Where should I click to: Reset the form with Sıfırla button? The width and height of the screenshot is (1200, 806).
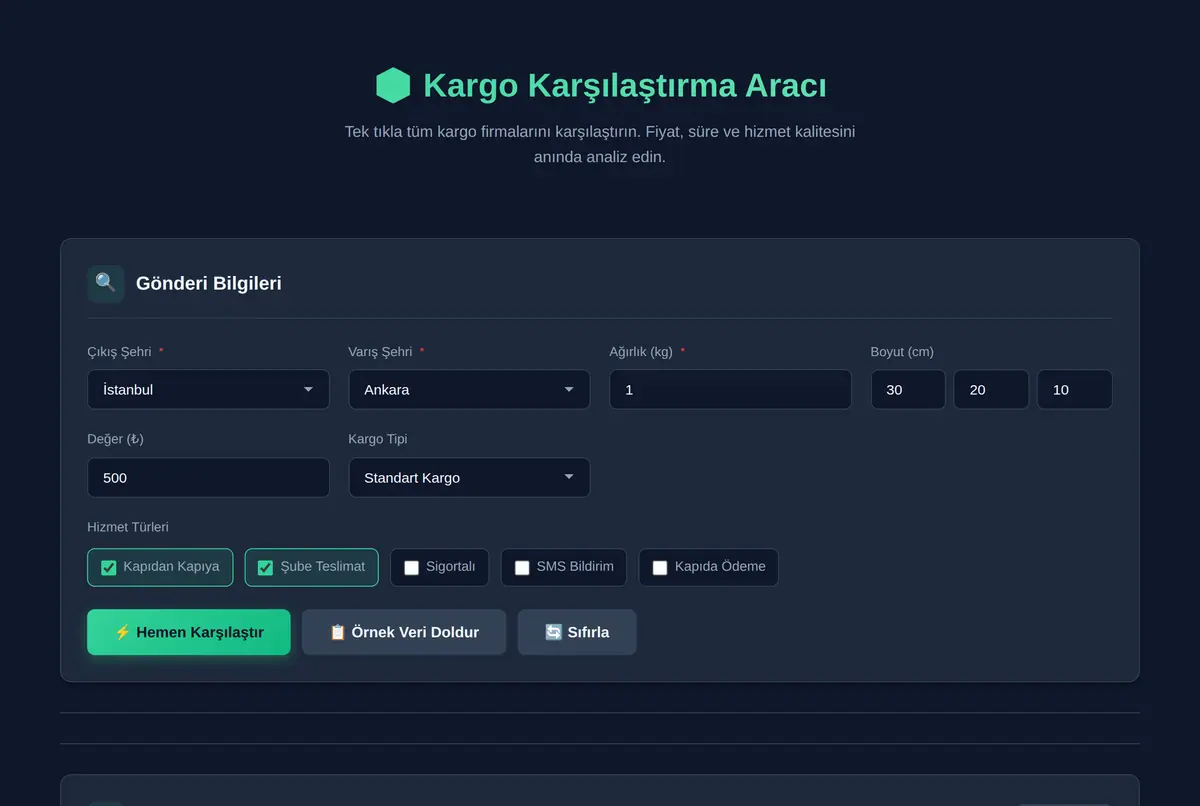coord(577,632)
